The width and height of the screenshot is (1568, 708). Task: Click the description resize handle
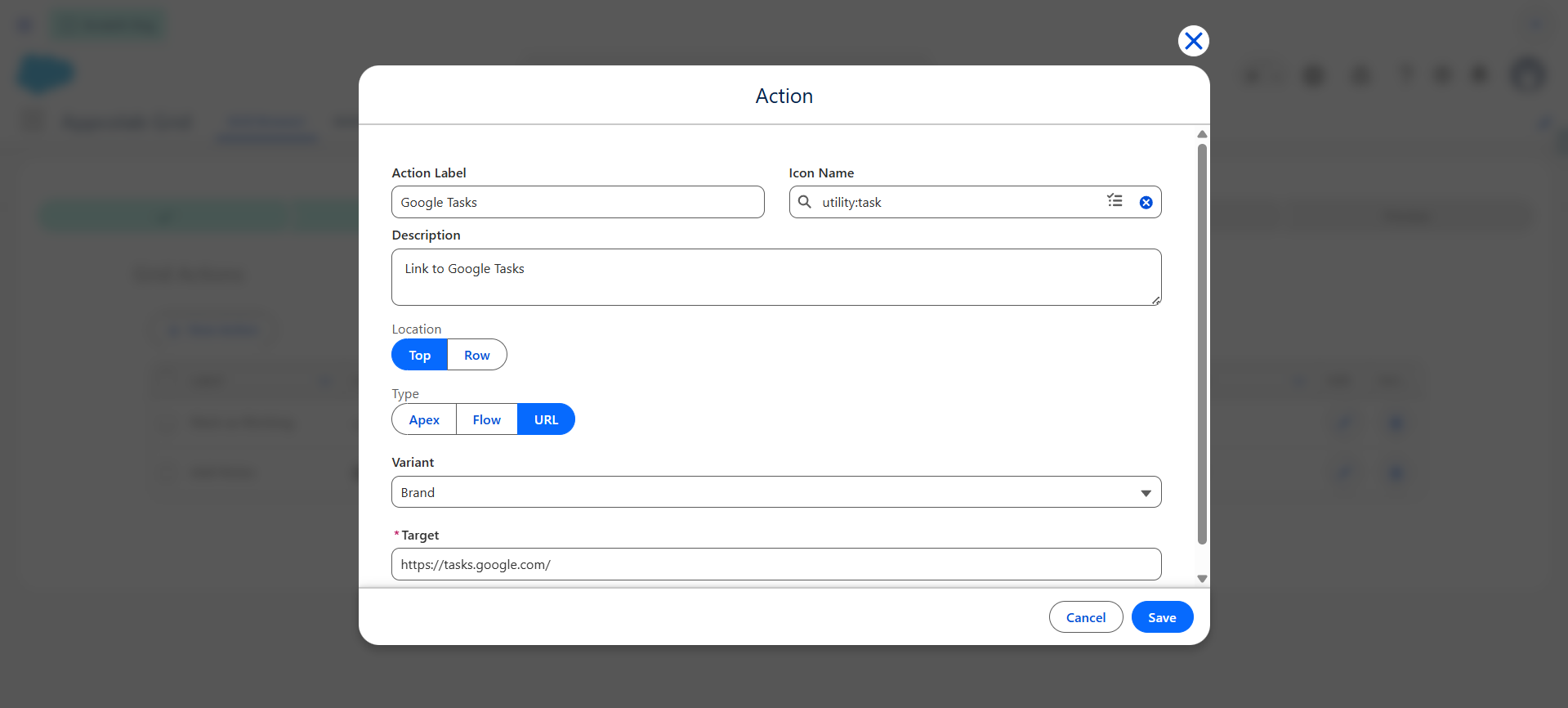[1156, 300]
